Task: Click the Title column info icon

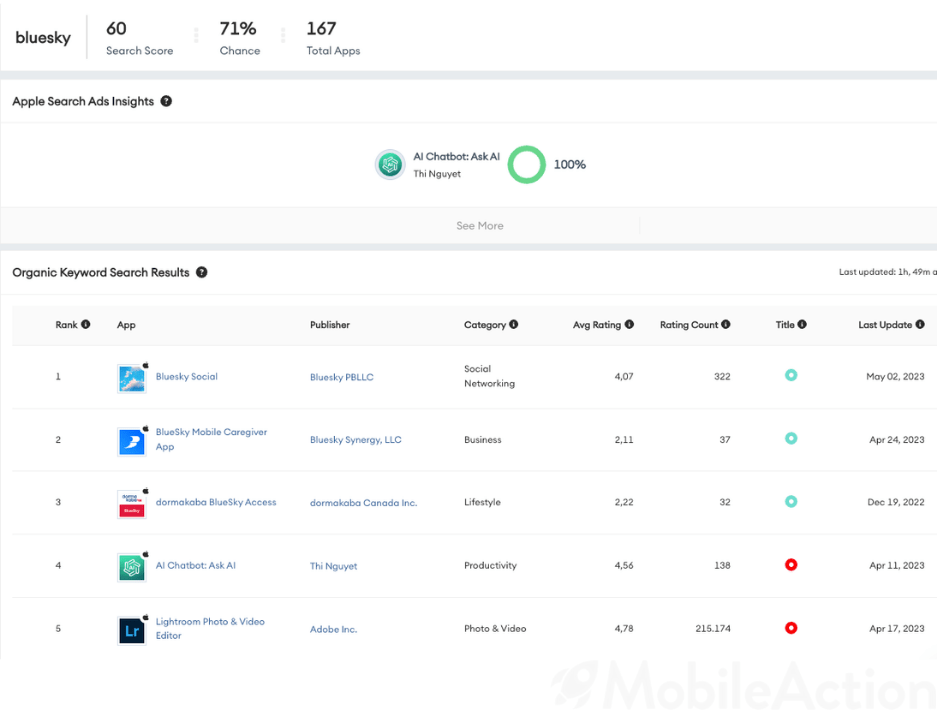Action: 802,325
